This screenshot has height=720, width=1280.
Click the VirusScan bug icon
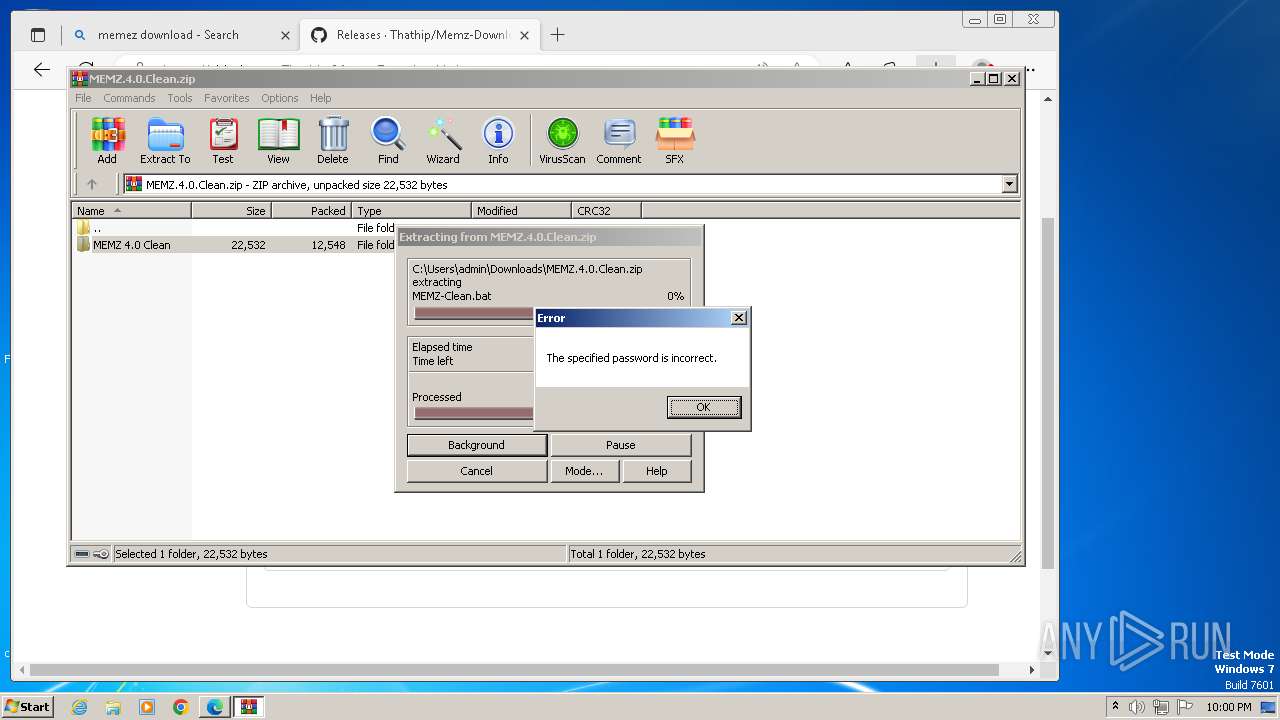click(x=562, y=140)
